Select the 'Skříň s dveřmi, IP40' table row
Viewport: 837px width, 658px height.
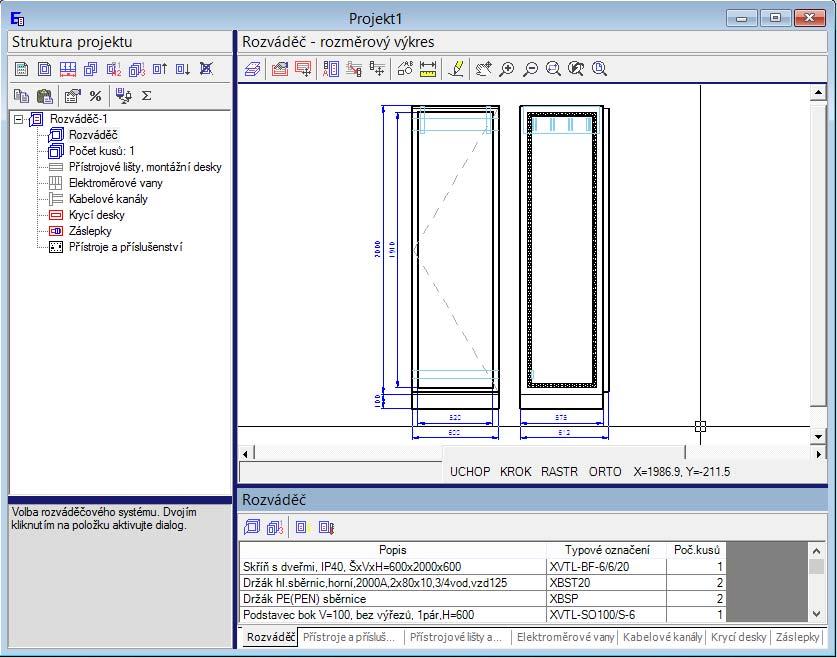click(483, 567)
